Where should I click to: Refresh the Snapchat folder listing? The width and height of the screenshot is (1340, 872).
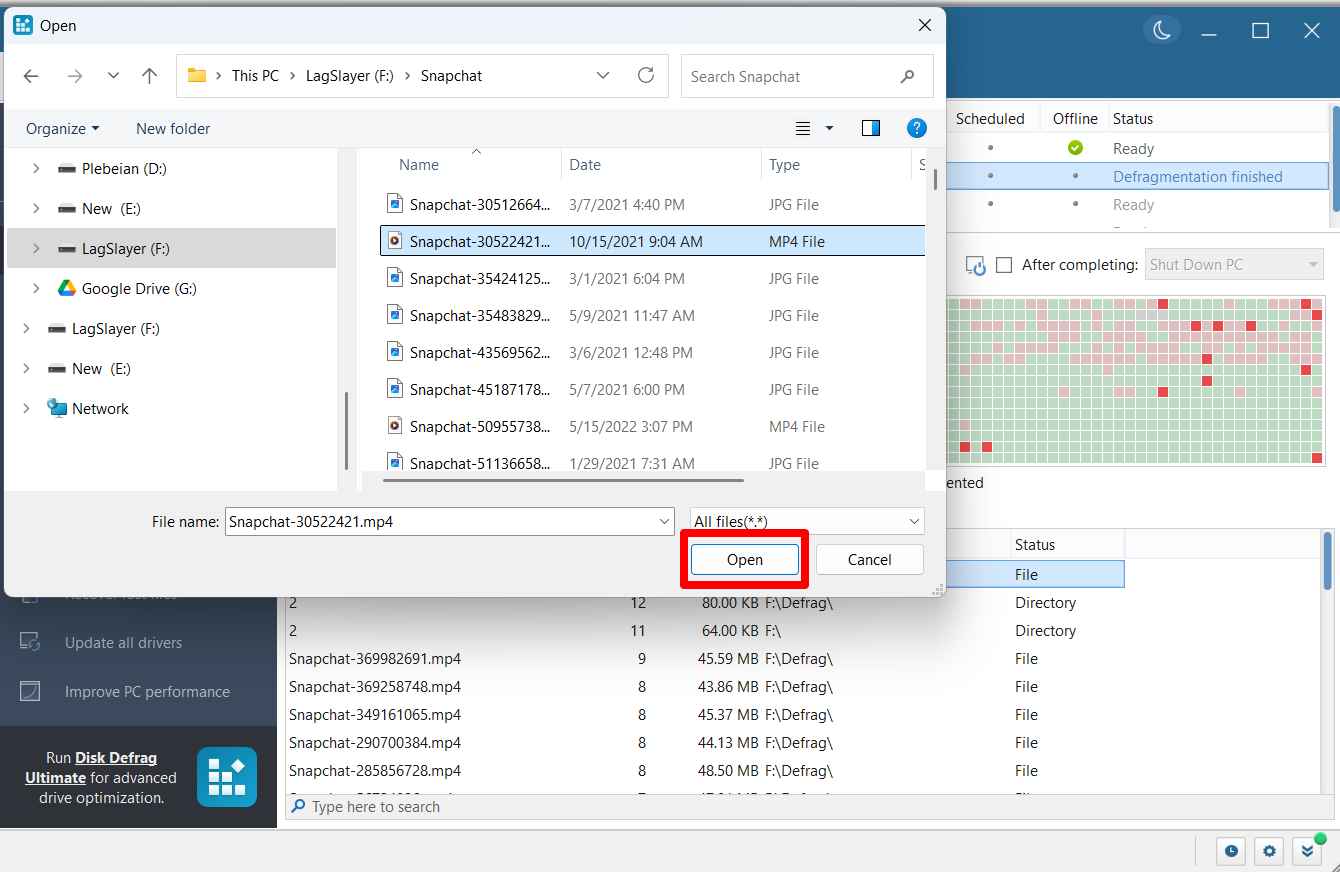(x=646, y=76)
